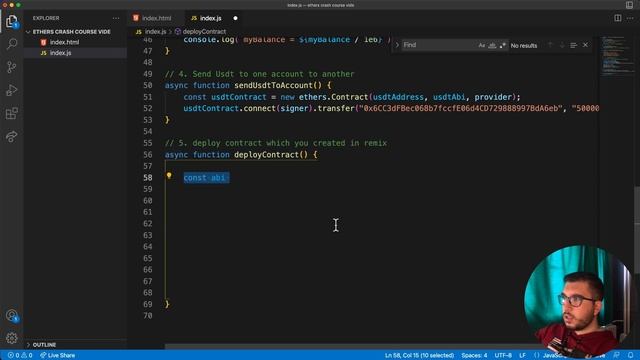
Task: Click the EXPLORER panel title
Action: [46, 18]
